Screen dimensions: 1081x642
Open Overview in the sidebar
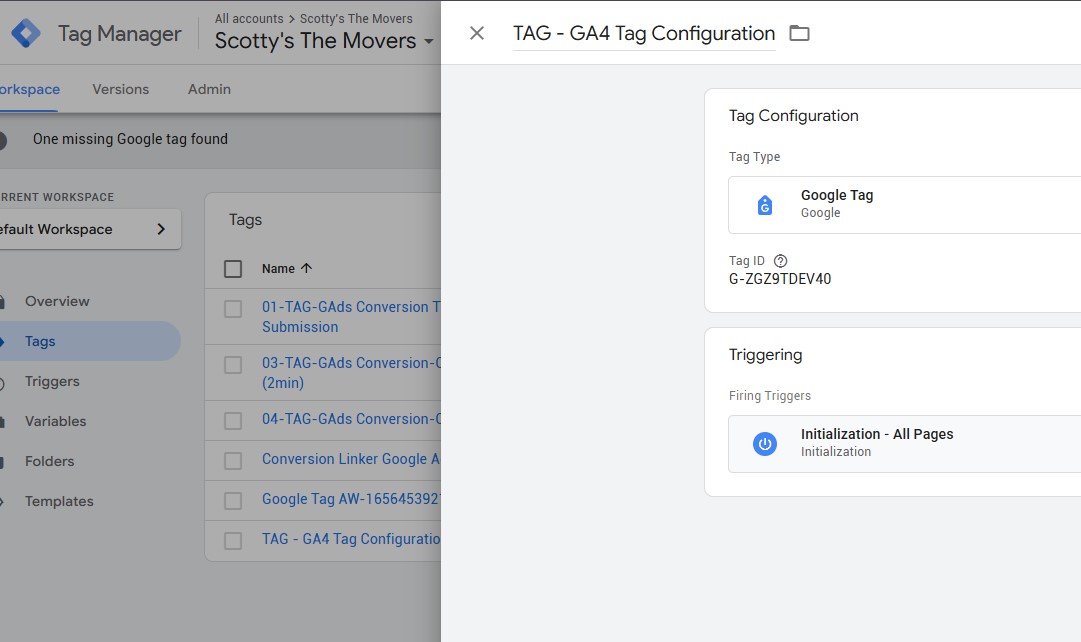click(x=57, y=301)
